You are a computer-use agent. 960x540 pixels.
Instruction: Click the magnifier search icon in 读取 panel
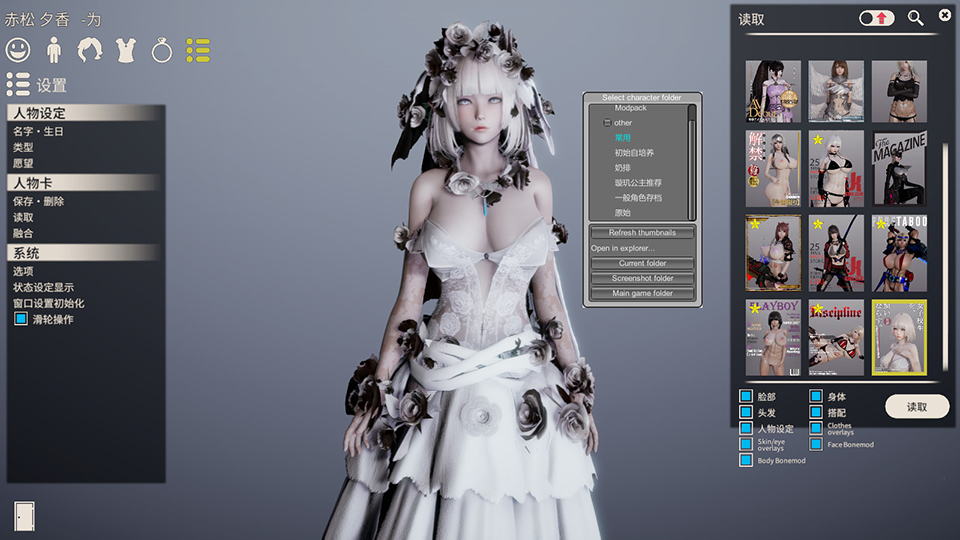pyautogui.click(x=915, y=18)
